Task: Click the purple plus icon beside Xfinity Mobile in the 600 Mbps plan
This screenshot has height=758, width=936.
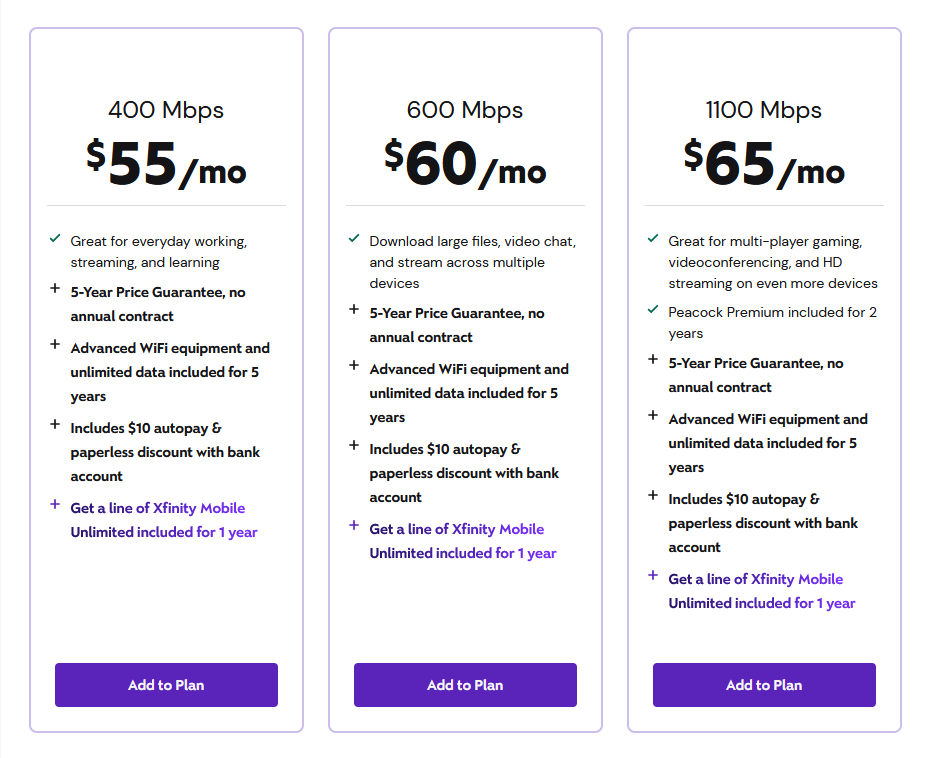Action: 354,525
